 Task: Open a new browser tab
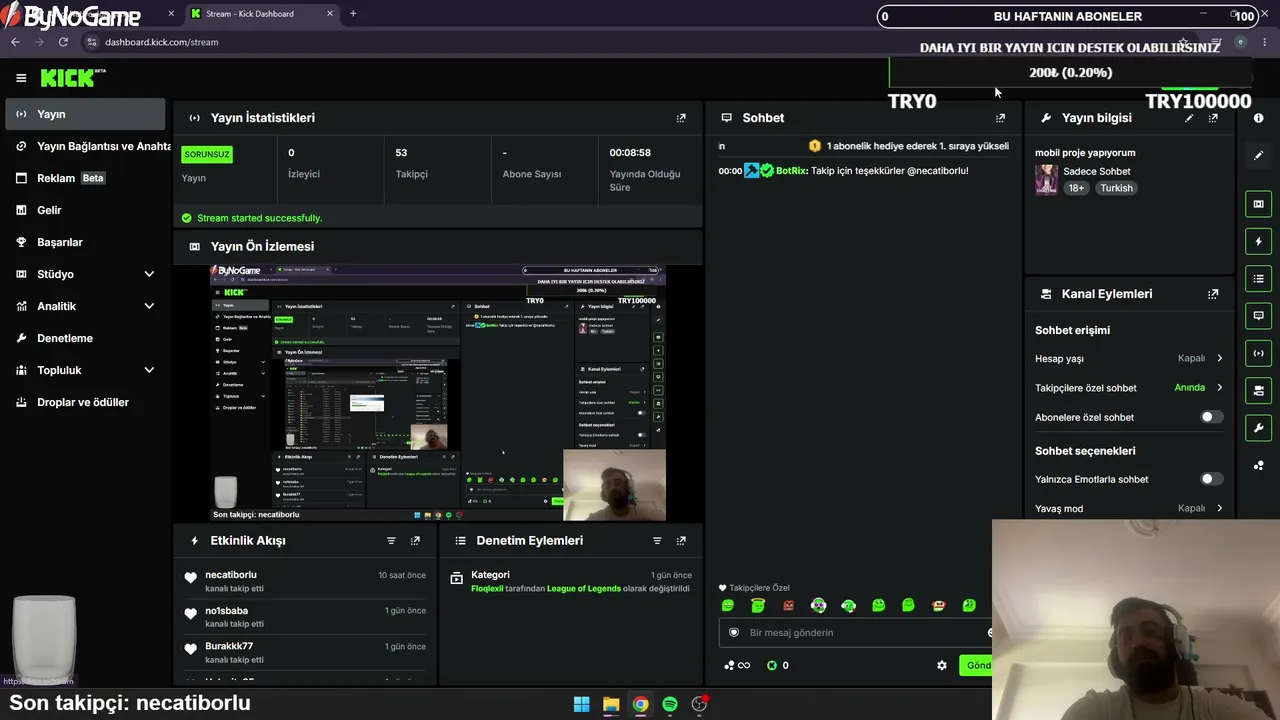coord(353,14)
